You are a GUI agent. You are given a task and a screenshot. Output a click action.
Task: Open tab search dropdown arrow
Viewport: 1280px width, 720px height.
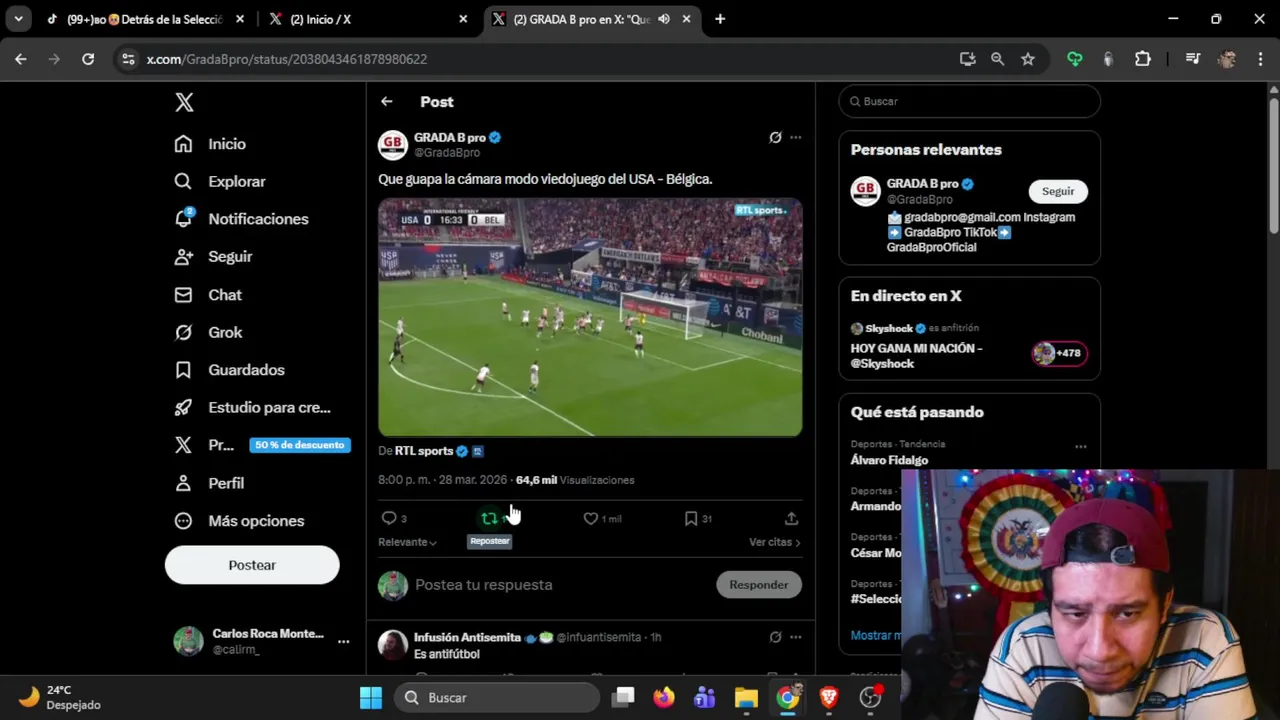(18, 19)
